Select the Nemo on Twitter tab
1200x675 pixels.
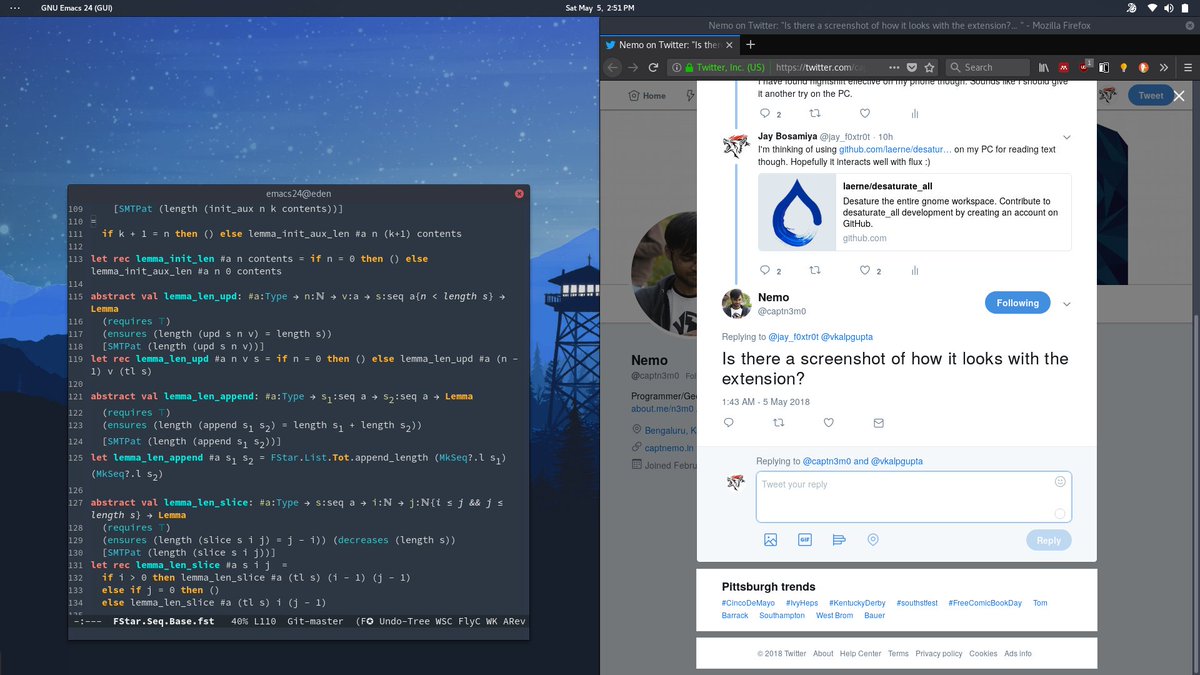pos(669,44)
